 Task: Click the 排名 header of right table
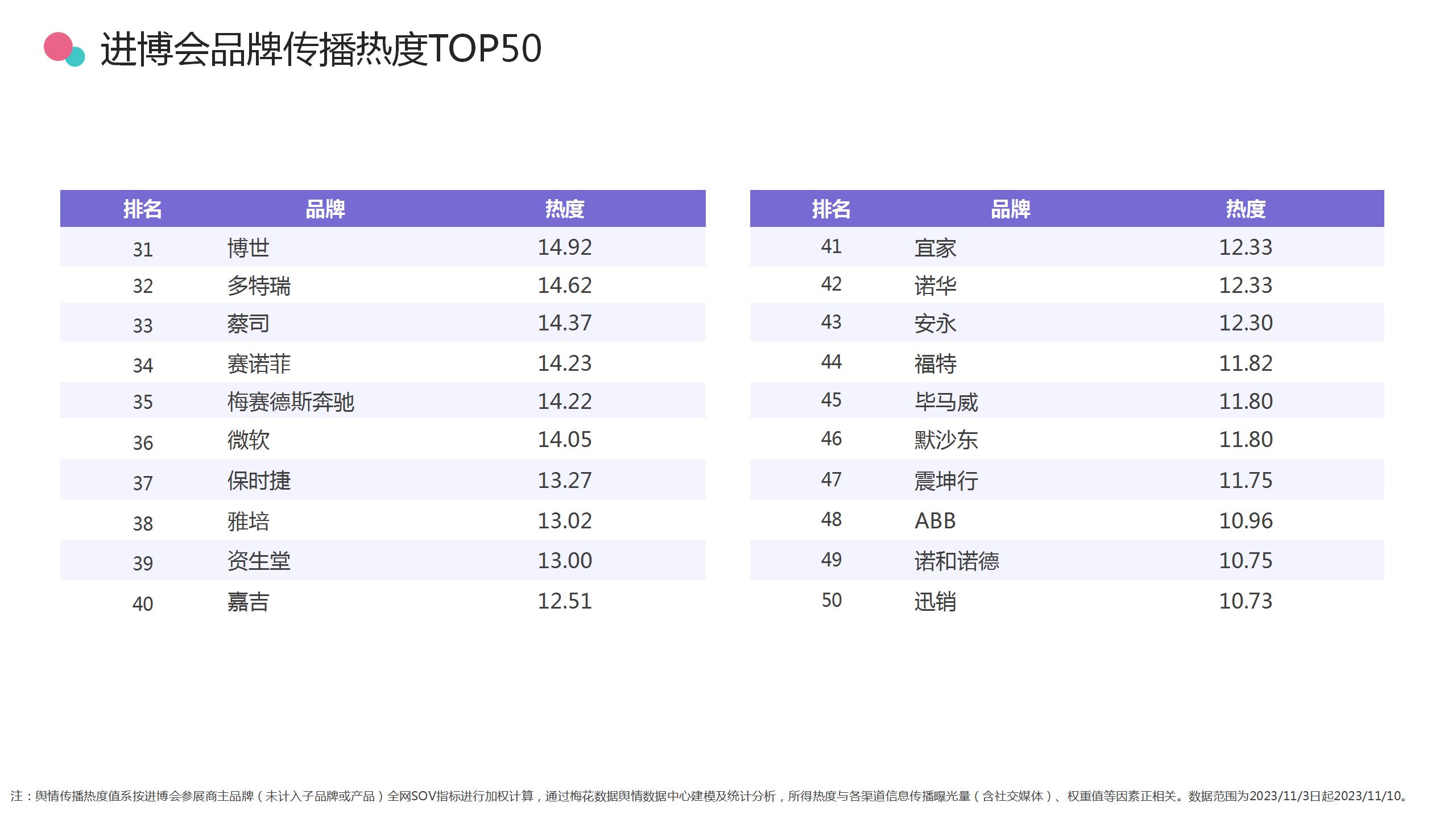click(x=831, y=209)
